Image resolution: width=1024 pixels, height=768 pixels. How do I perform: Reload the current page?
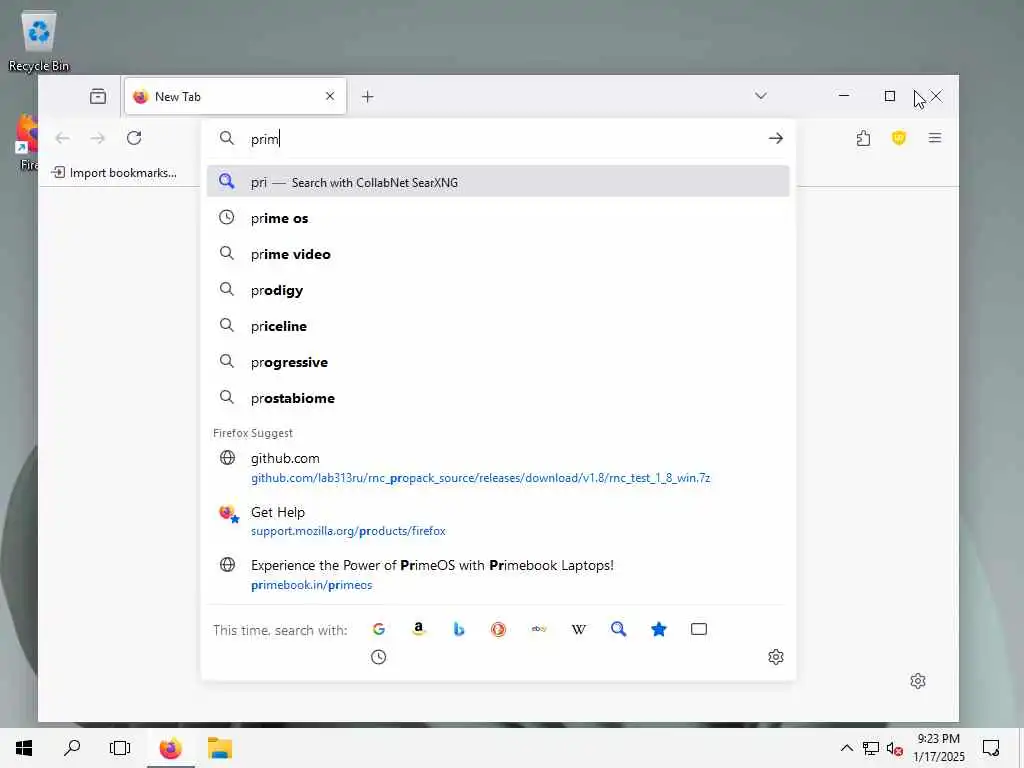[134, 138]
